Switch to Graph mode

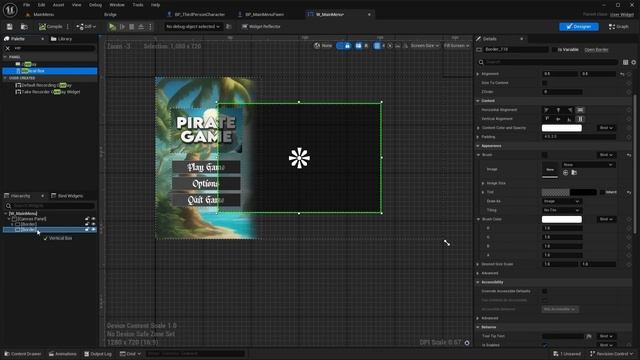click(x=618, y=27)
